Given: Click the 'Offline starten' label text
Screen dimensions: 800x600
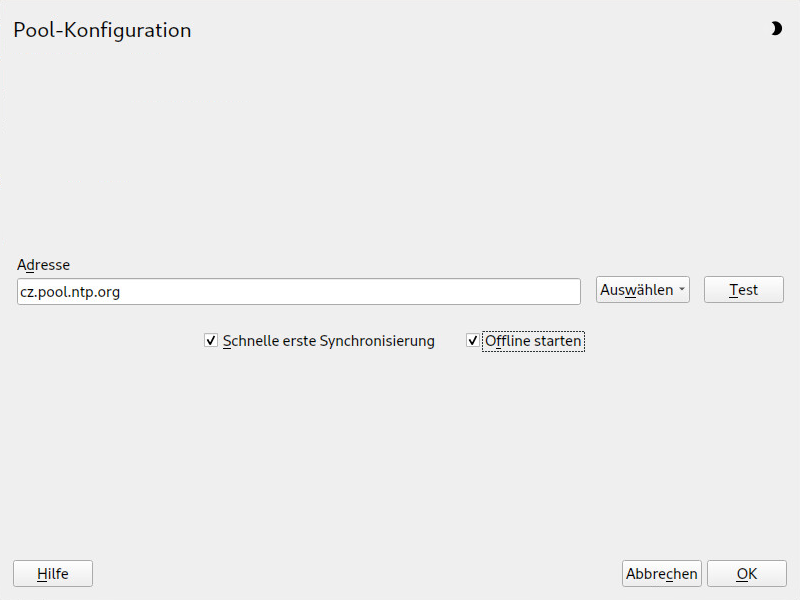Looking at the screenshot, I should point(533,341).
